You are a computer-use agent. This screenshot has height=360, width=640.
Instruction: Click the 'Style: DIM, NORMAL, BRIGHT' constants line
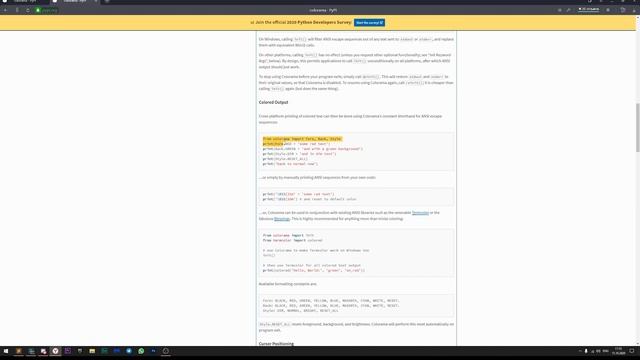pos(300,310)
